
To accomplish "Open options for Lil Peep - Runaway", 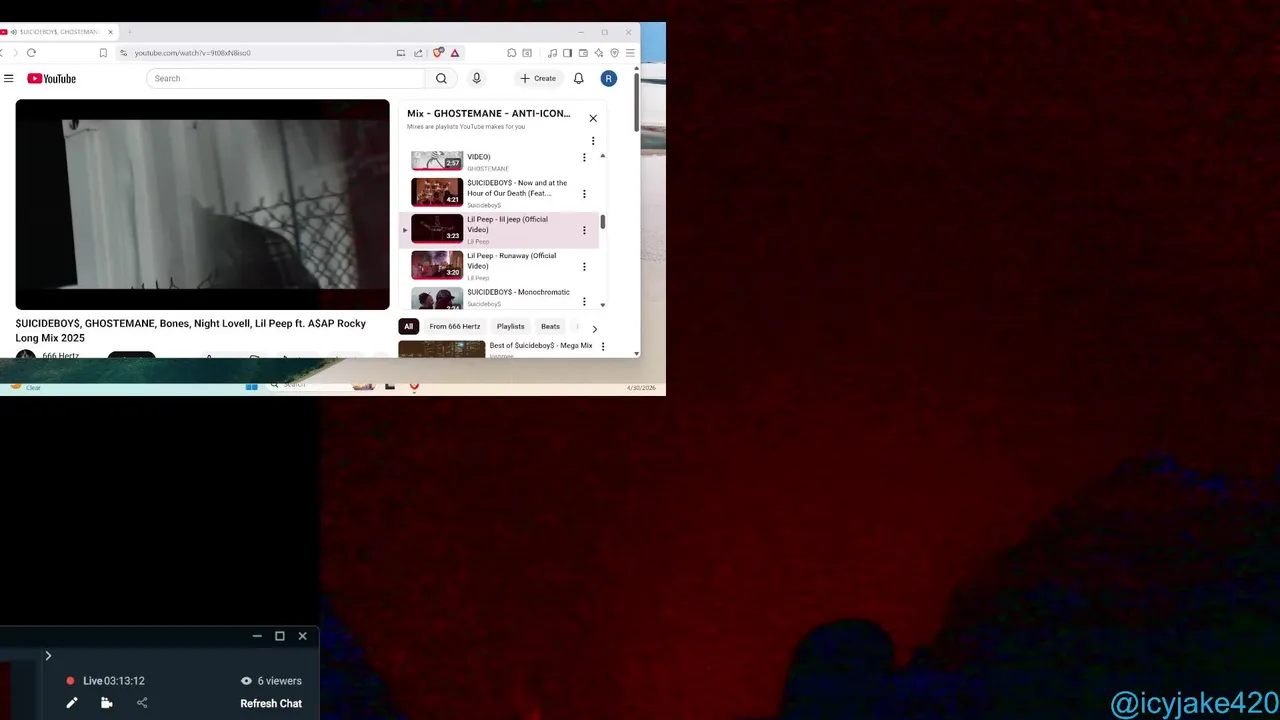I will pyautogui.click(x=584, y=266).
